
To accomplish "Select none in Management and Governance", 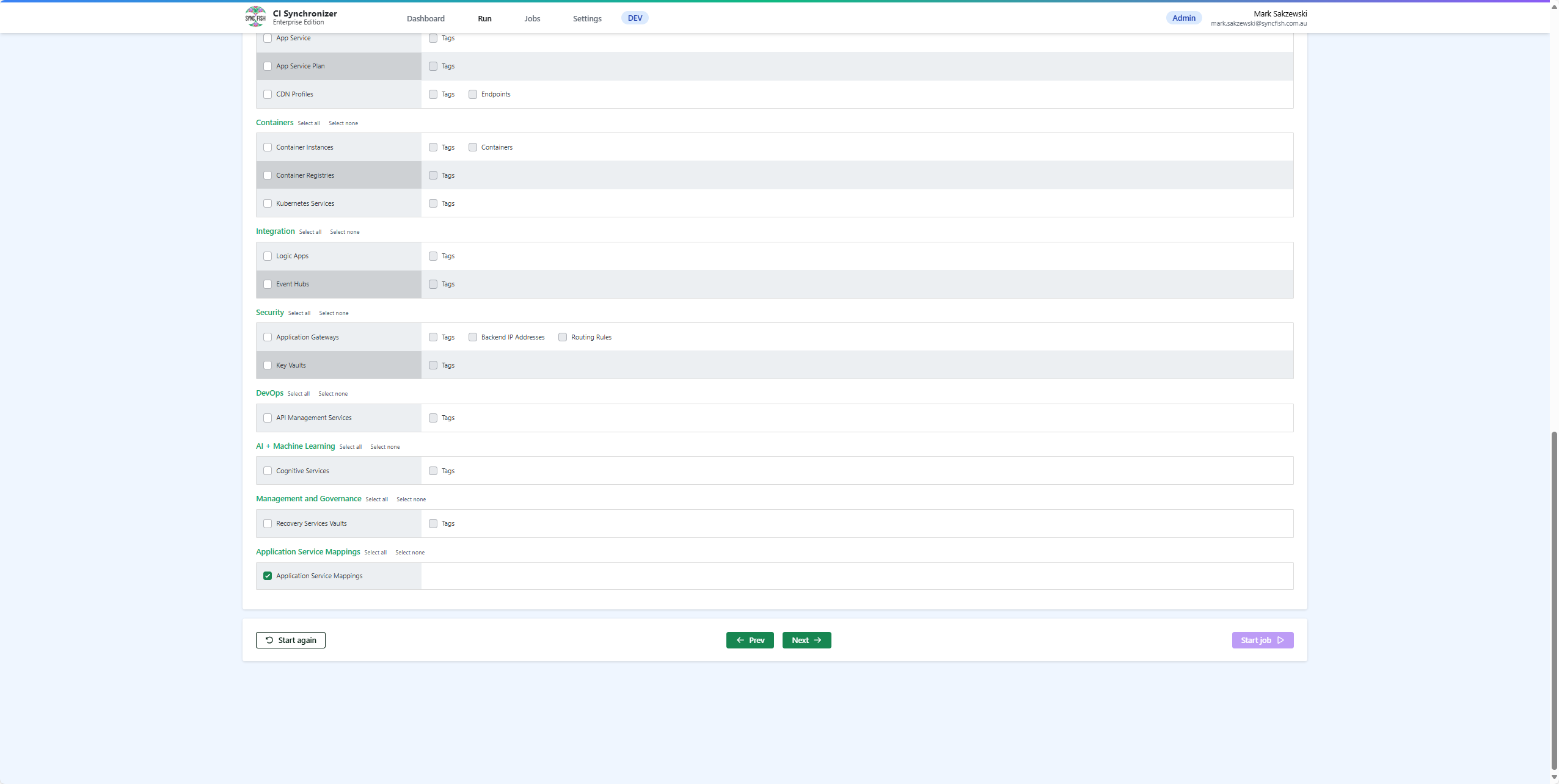I will (x=411, y=499).
